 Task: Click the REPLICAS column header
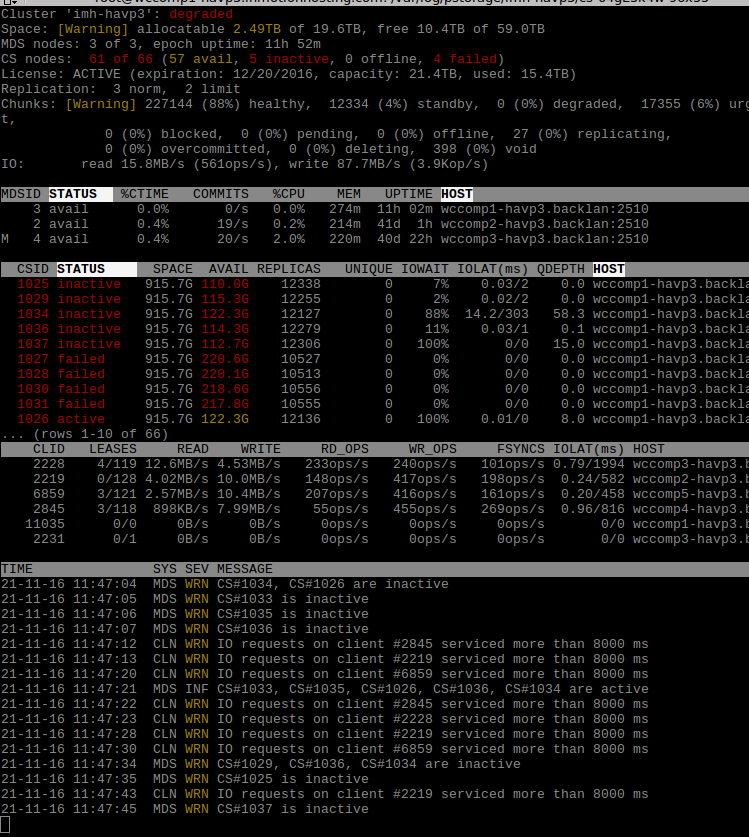coord(288,269)
